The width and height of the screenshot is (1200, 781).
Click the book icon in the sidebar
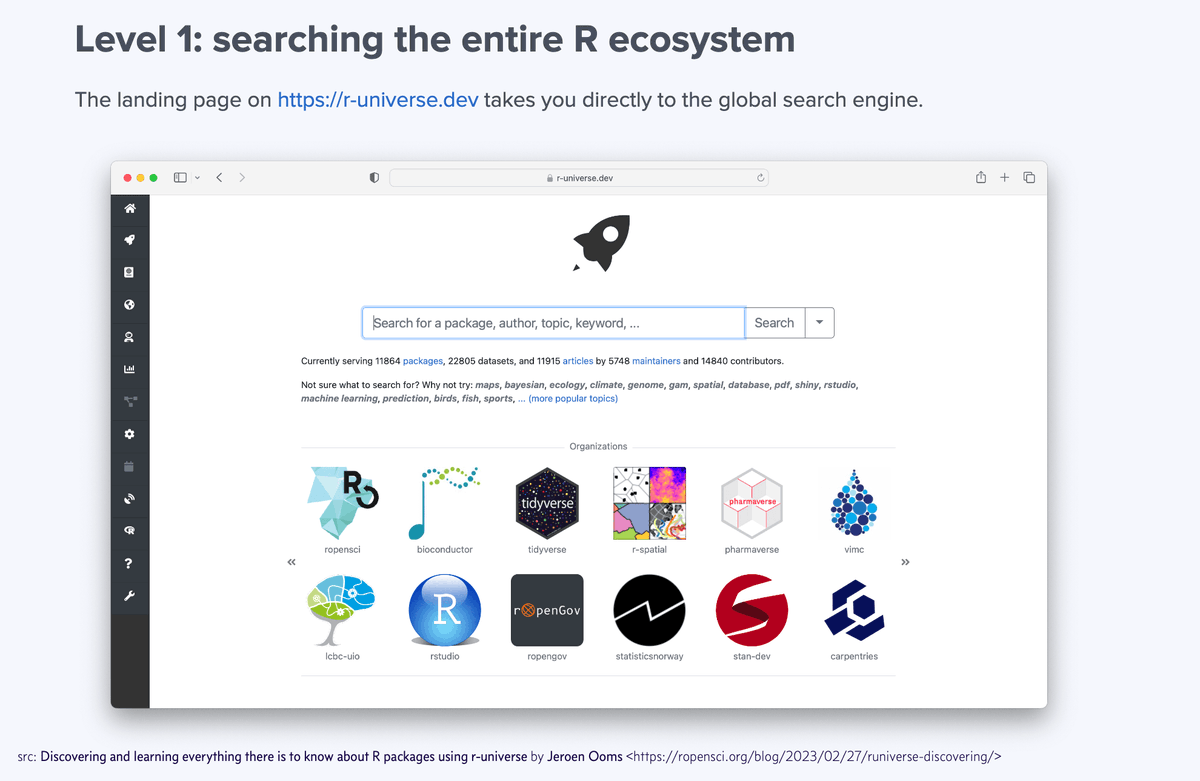[129, 272]
